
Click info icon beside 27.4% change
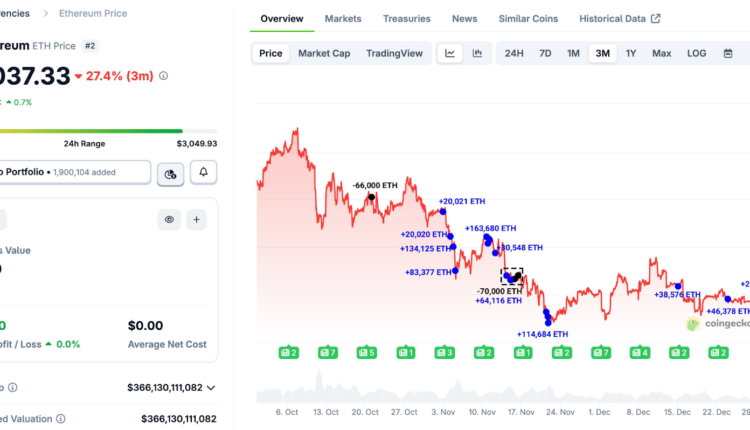(x=164, y=75)
